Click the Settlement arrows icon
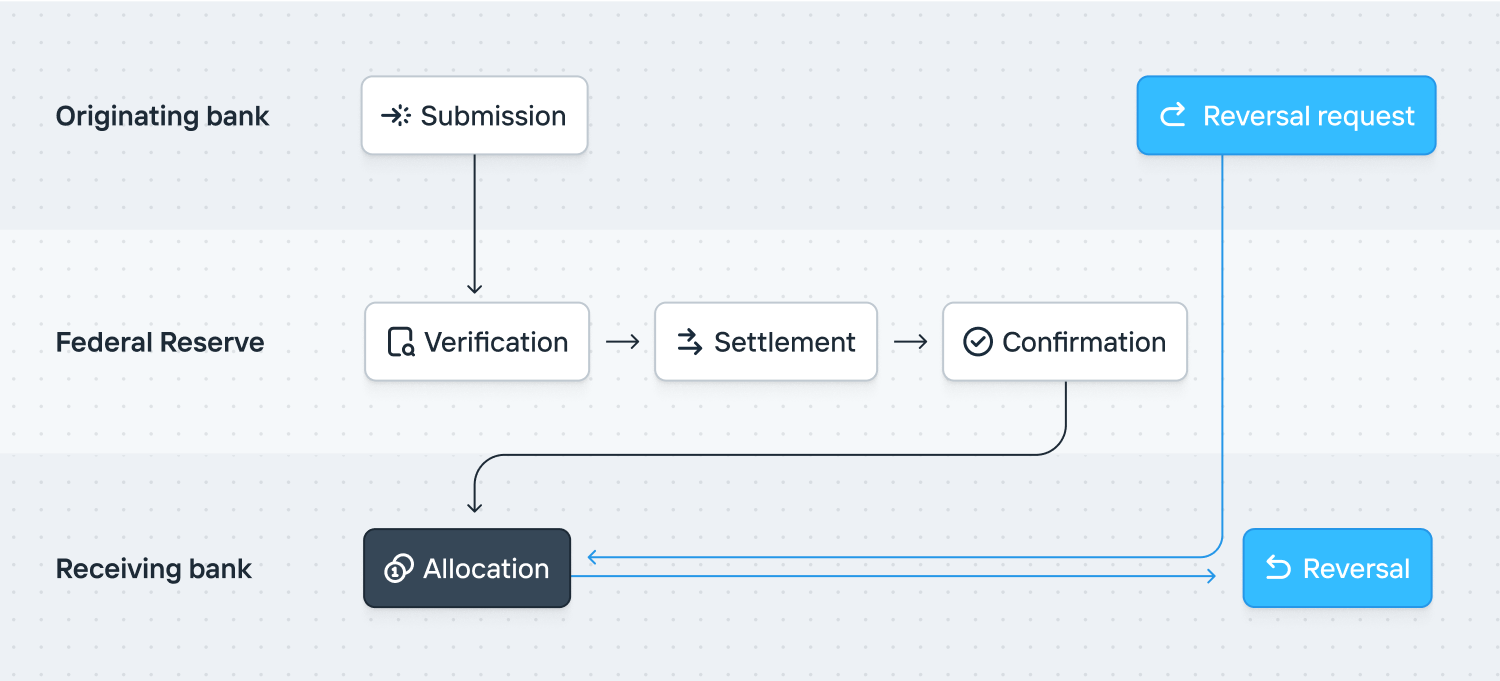Image resolution: width=1500 pixels, height=681 pixels. click(690, 342)
